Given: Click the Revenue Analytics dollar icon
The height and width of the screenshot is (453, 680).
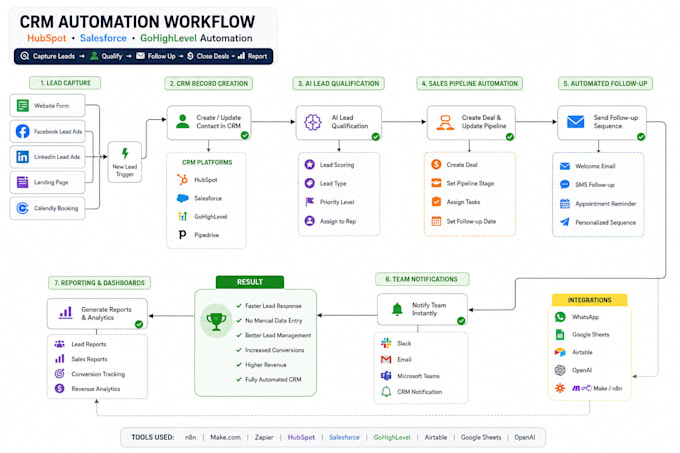Looking at the screenshot, I should pyautogui.click(x=59, y=388).
